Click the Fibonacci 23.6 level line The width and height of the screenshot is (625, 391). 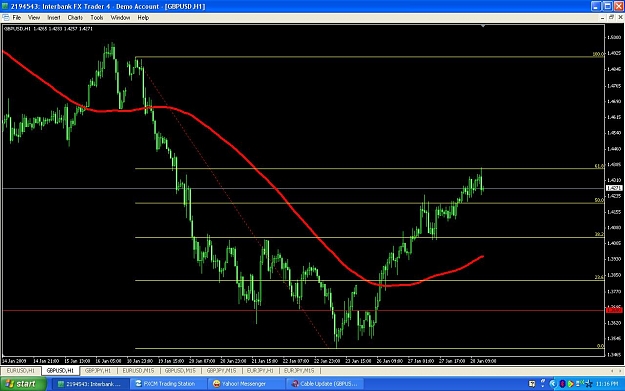[369, 280]
